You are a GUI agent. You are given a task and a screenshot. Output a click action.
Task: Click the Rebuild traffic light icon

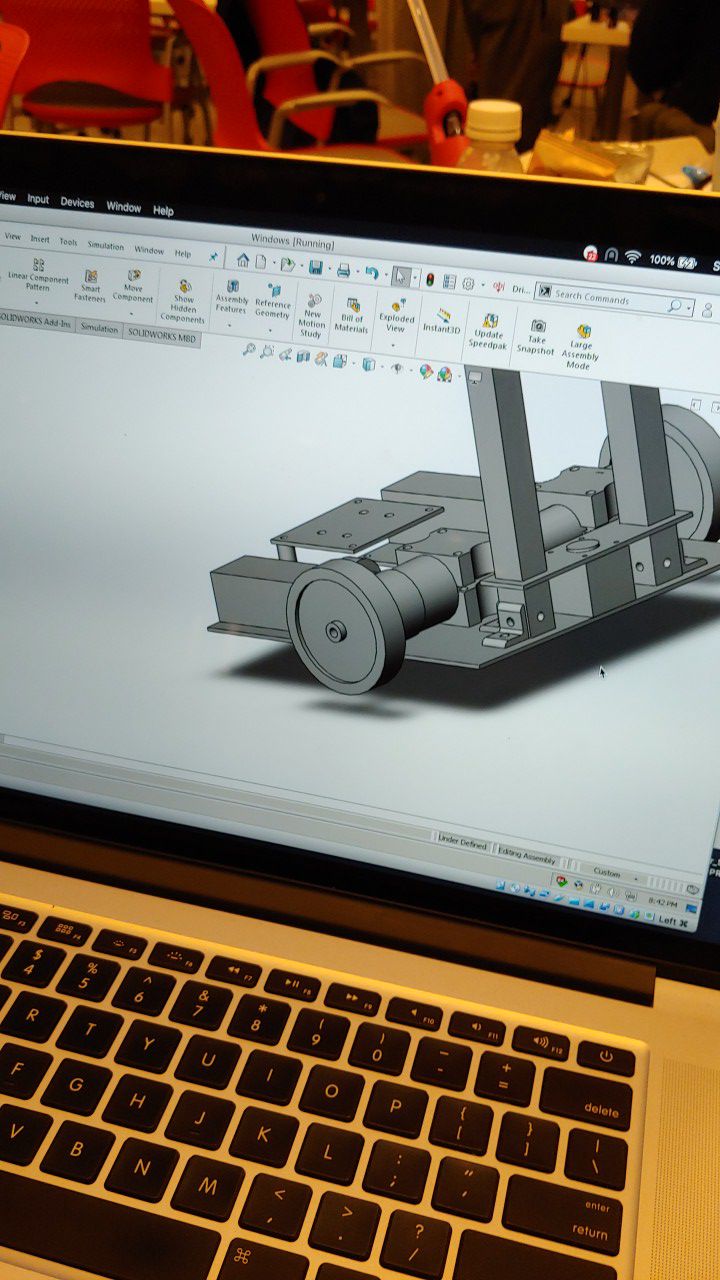430,279
